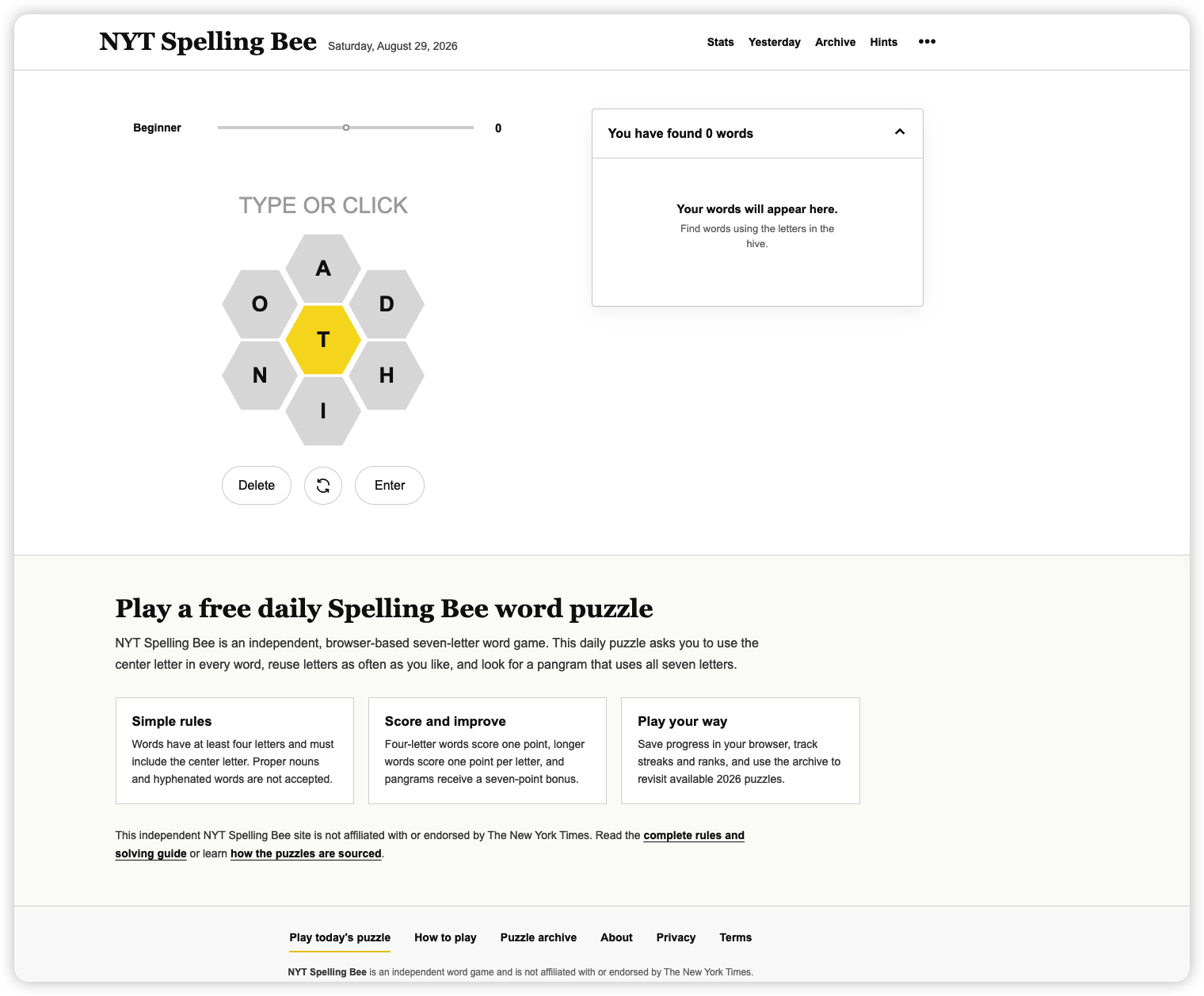Click the TYPE OR CLICK word input area
Screen dimensions: 1204x996
tap(323, 205)
